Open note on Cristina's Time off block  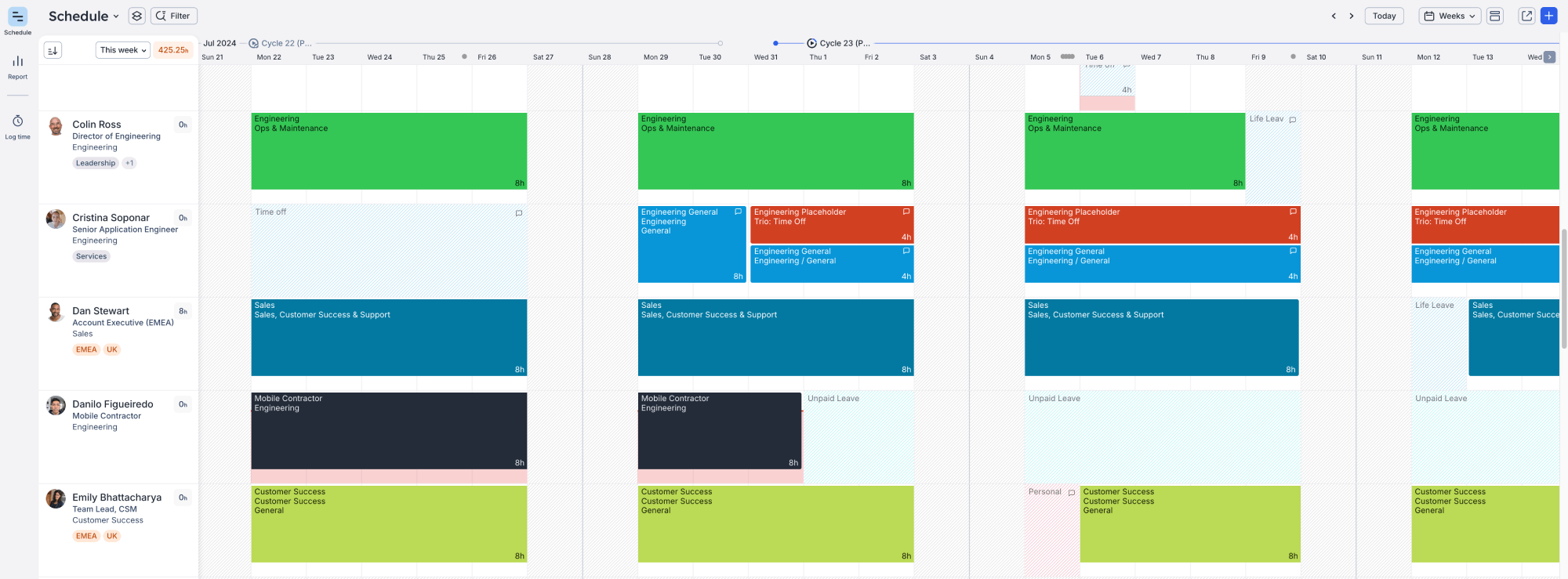point(518,213)
